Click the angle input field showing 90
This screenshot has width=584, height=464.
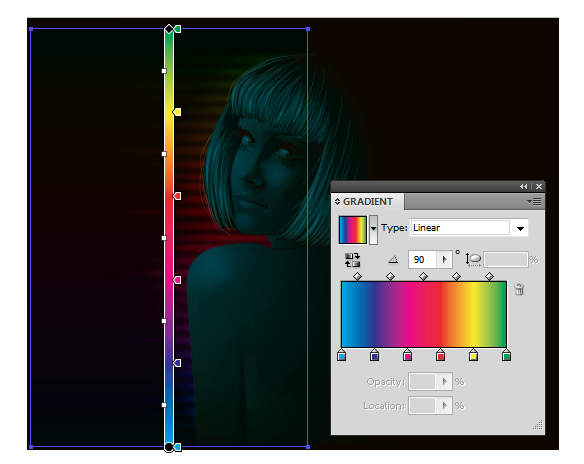pyautogui.click(x=423, y=260)
